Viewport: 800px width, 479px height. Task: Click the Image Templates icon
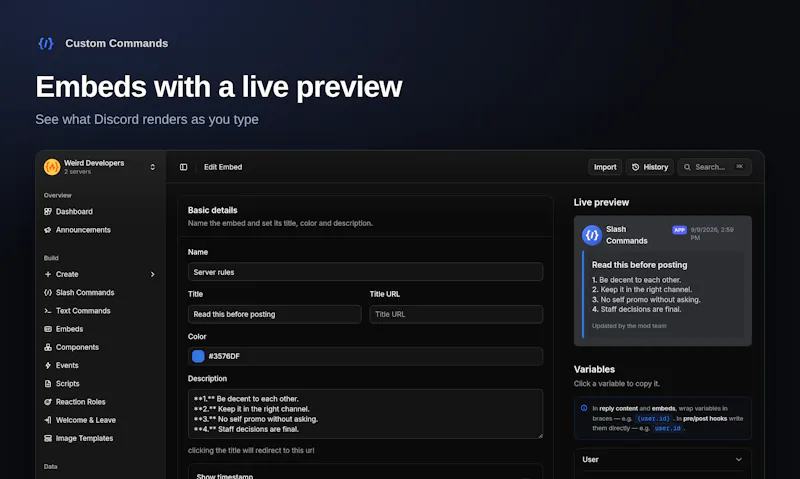[48, 438]
